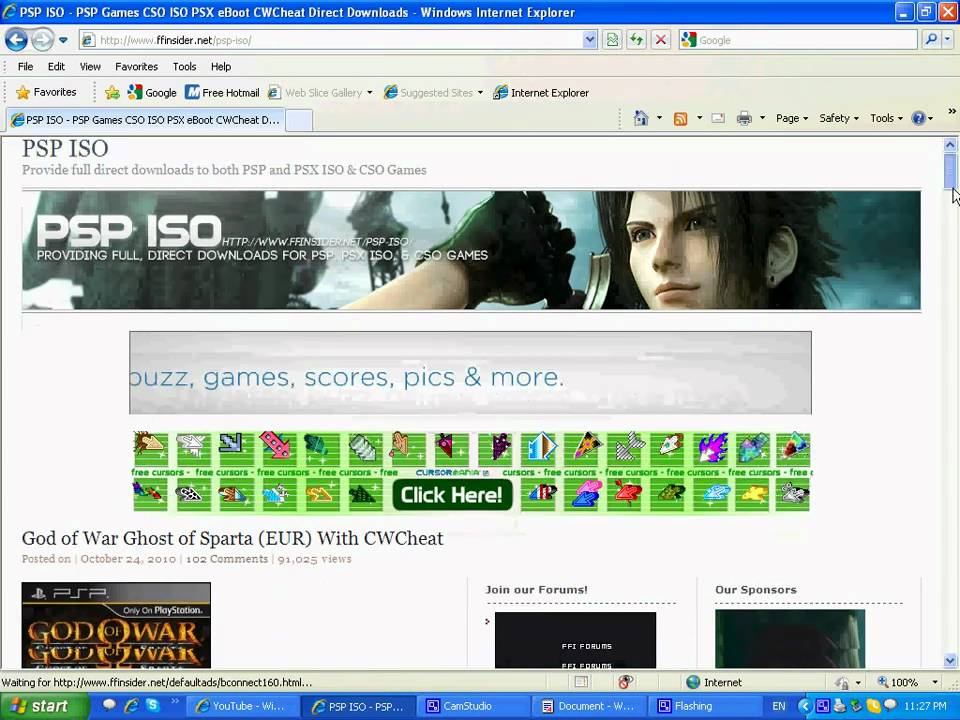The width and height of the screenshot is (960, 720).
Task: Expand the Feeds dropdown arrow
Action: click(699, 118)
